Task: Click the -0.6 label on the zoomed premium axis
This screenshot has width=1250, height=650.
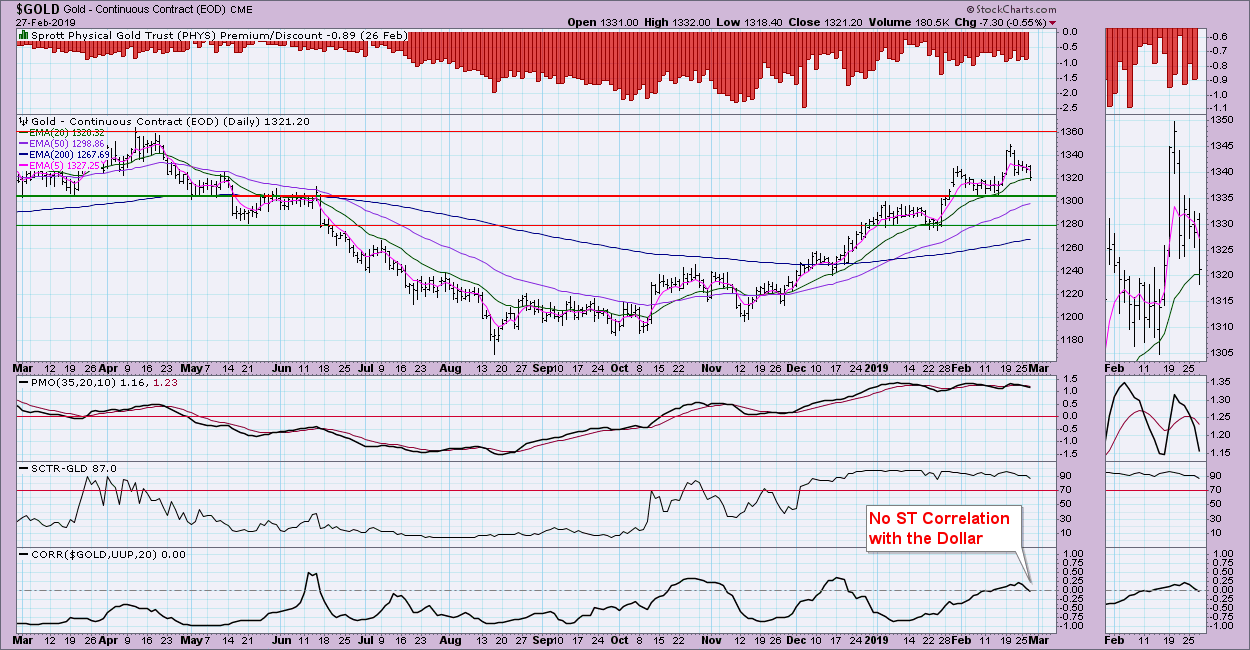Action: 1219,37
